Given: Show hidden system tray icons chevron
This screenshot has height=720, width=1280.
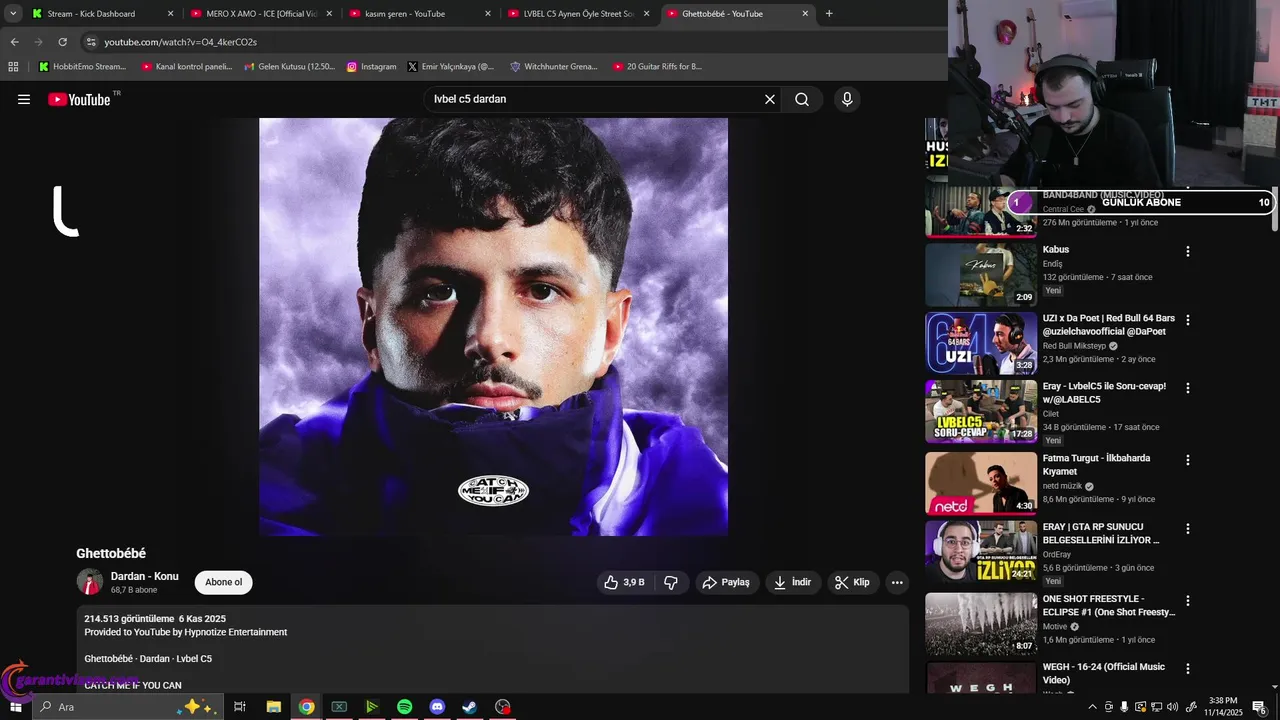Looking at the screenshot, I should point(1092,707).
